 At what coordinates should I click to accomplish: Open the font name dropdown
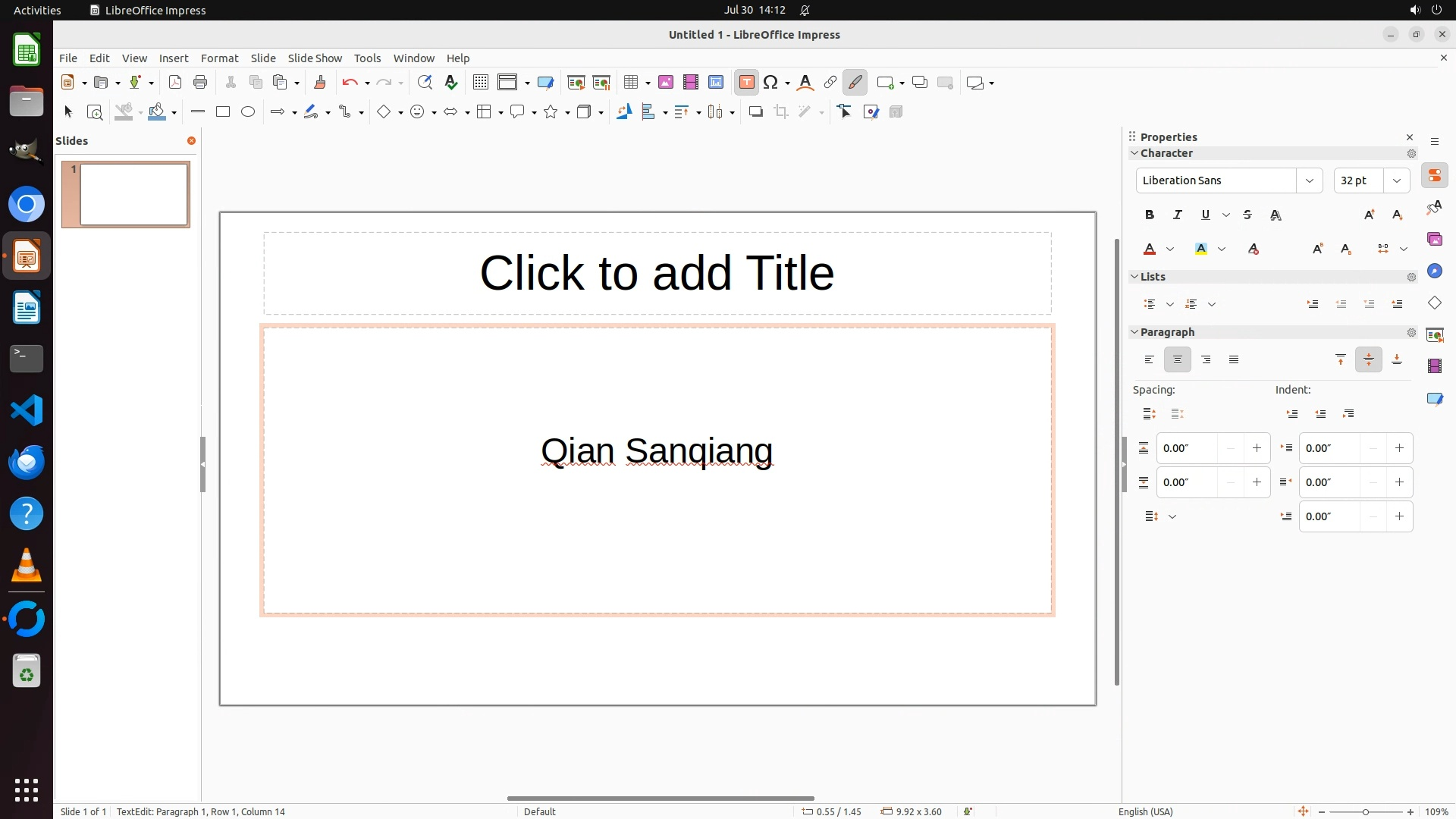click(1309, 180)
